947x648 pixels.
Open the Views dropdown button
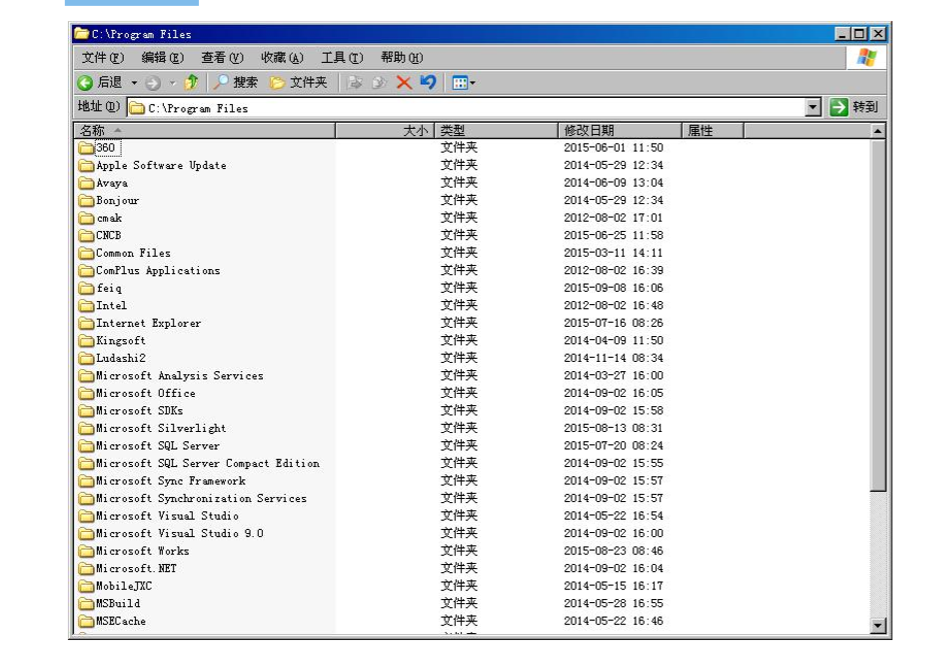[463, 83]
